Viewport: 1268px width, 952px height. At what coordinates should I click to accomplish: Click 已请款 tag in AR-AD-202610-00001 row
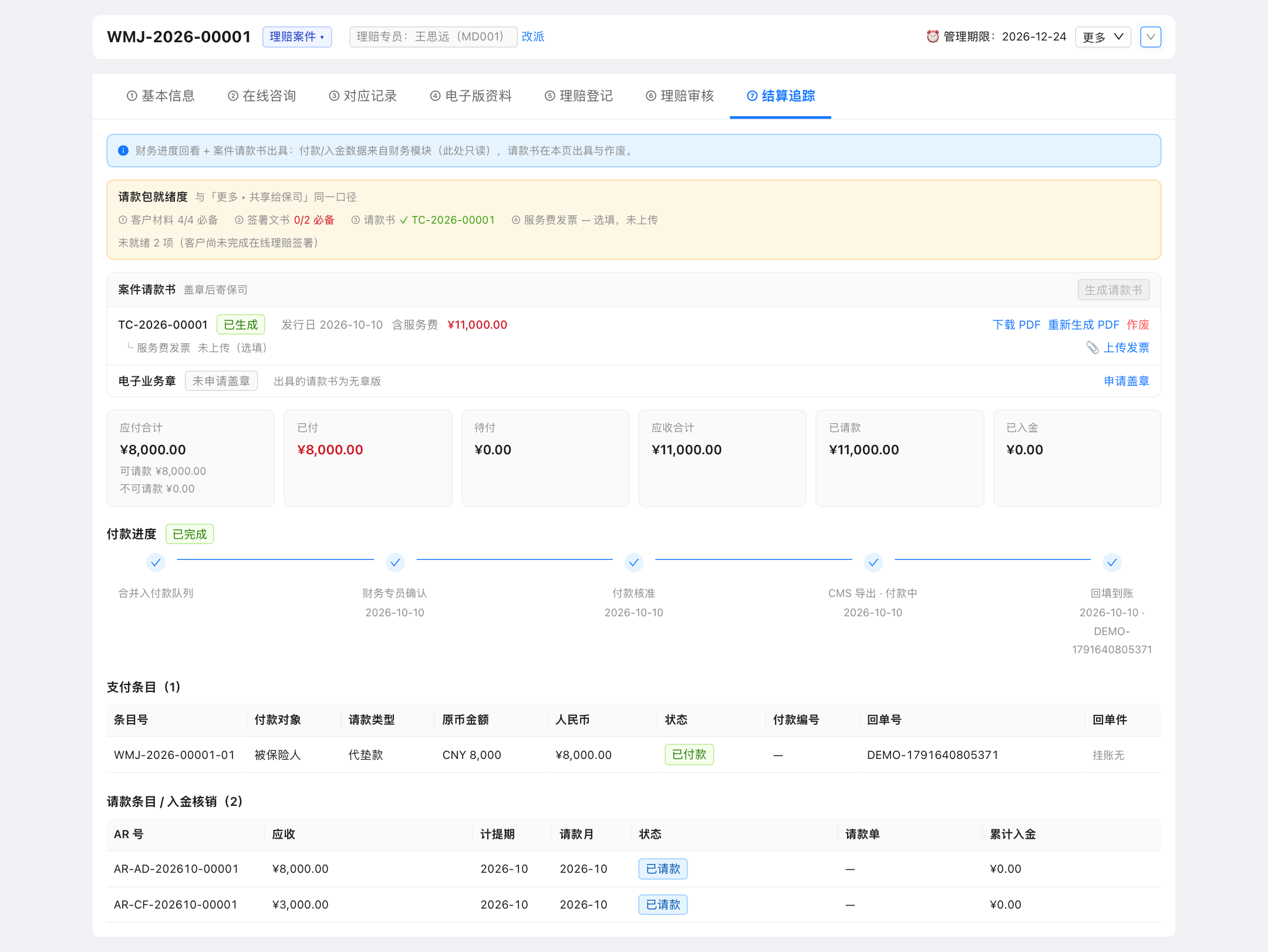pos(663,869)
